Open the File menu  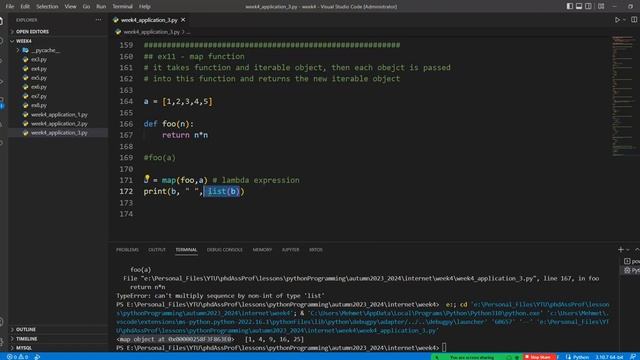coord(10,7)
